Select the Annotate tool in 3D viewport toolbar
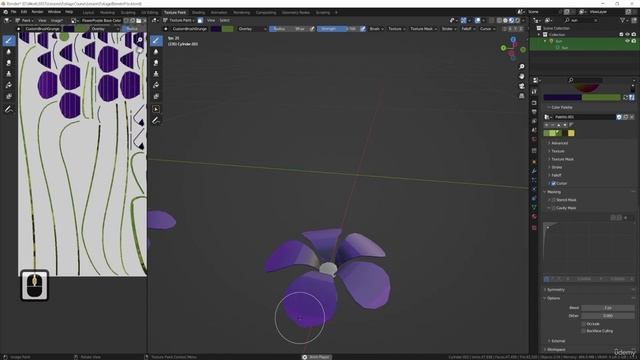Image resolution: width=640 pixels, height=360 pixels. pyautogui.click(x=156, y=120)
